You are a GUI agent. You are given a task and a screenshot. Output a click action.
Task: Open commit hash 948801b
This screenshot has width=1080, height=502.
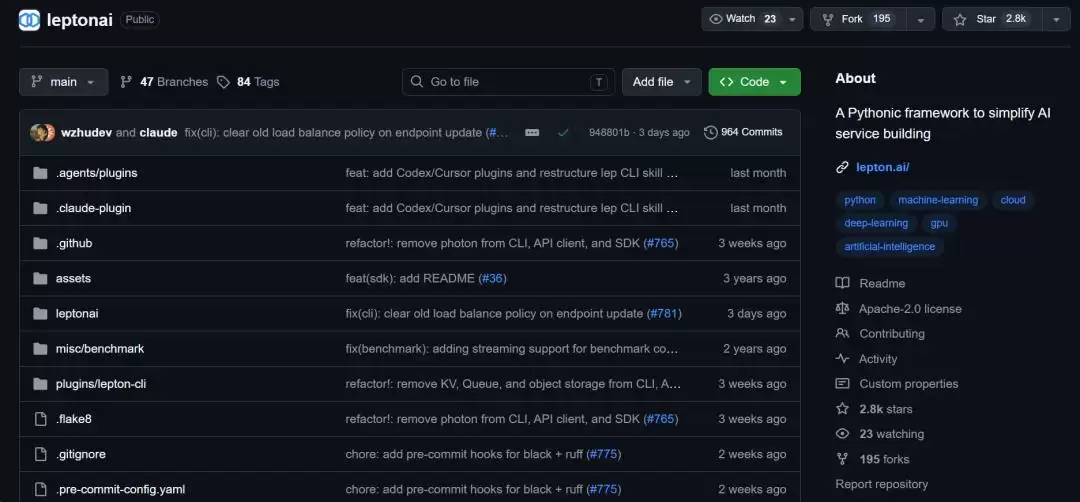pyautogui.click(x=609, y=132)
